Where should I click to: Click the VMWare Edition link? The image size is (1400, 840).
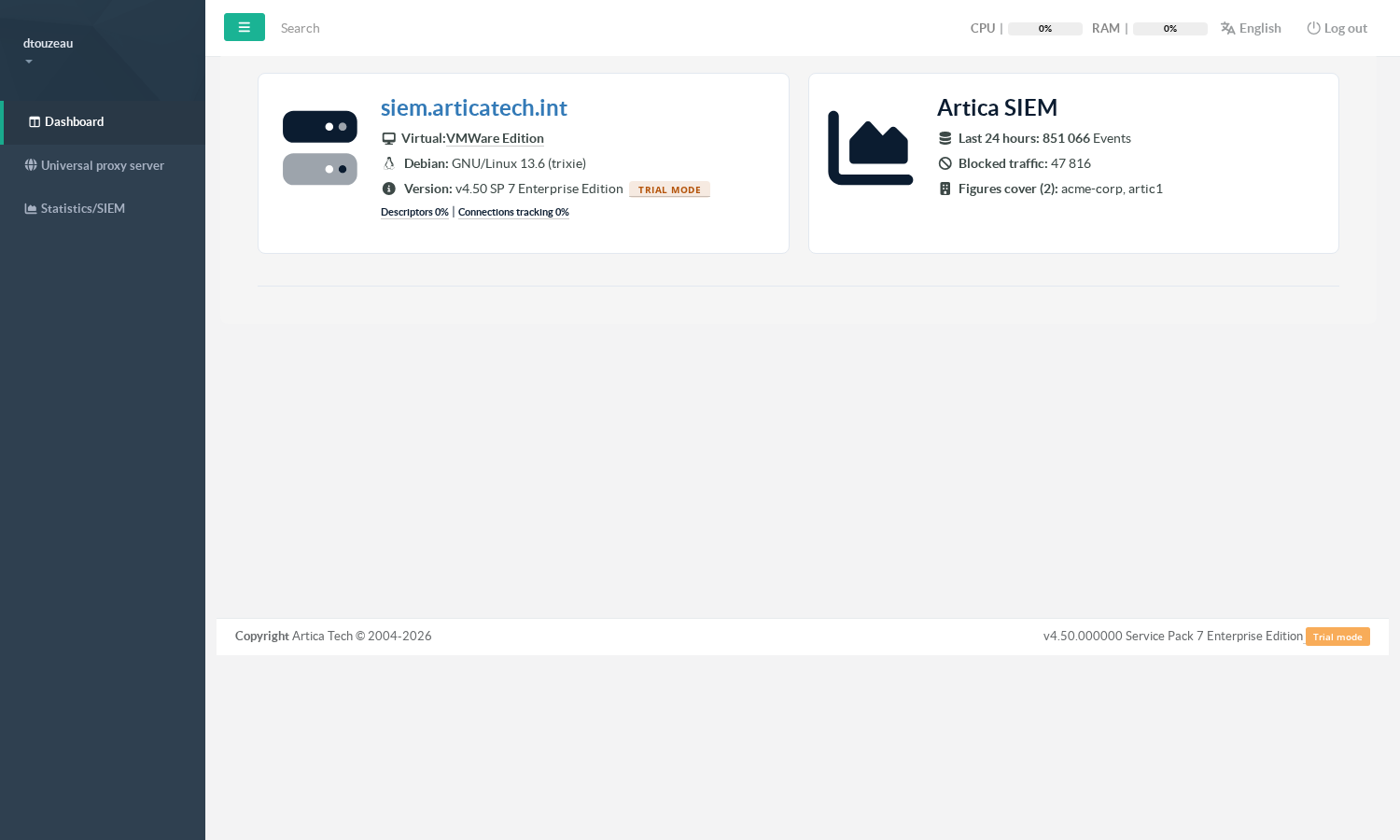[x=495, y=138]
